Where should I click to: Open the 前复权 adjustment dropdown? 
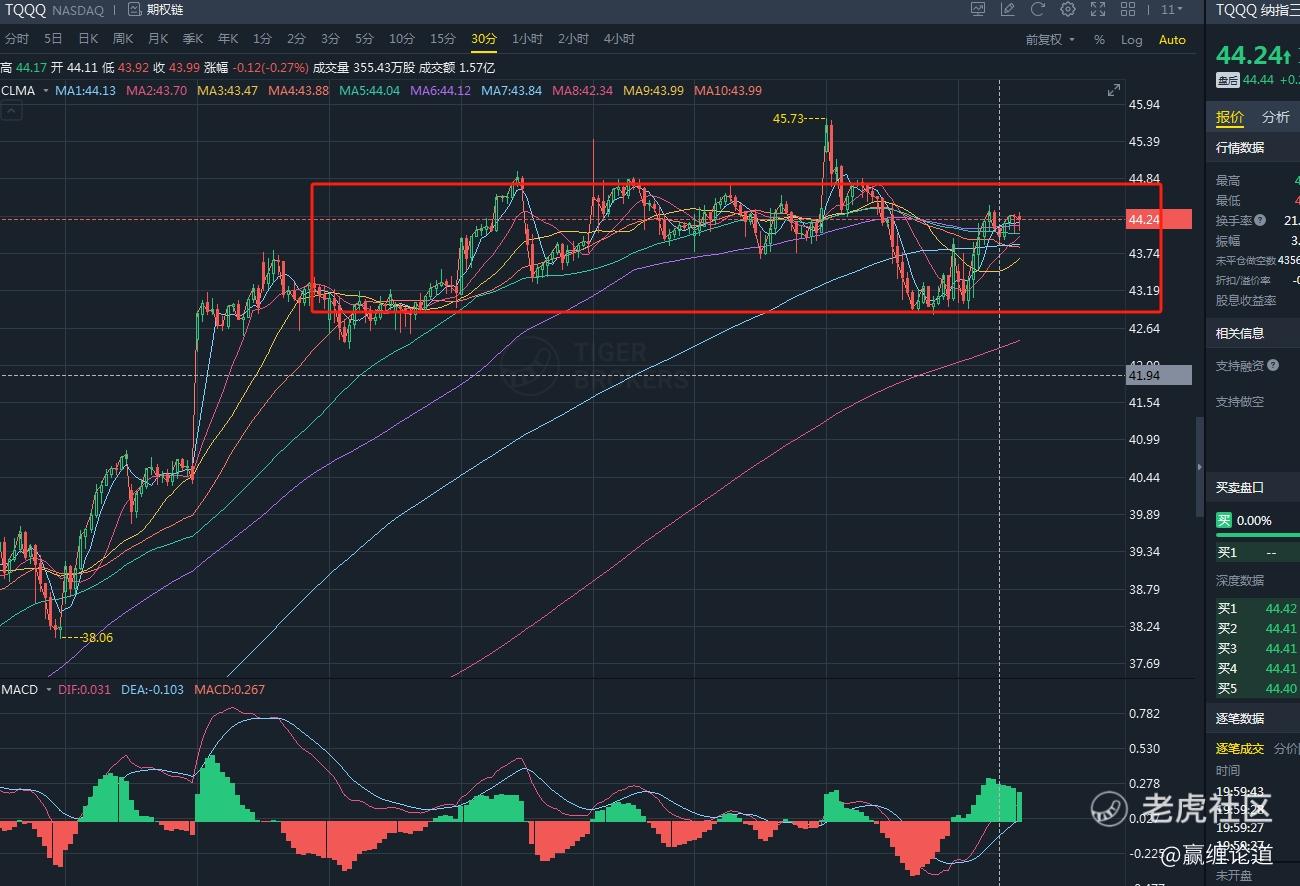[x=1050, y=40]
